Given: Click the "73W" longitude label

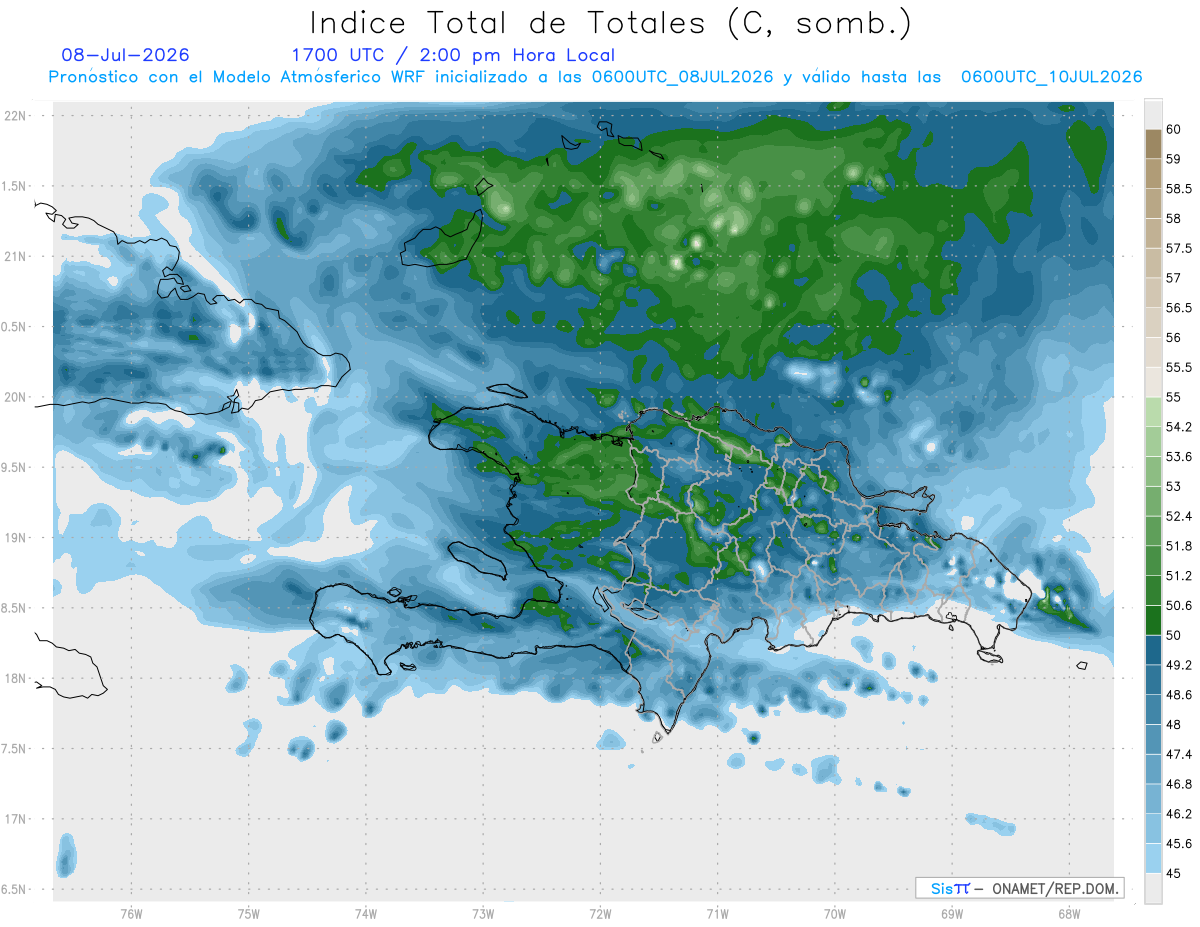Looking at the screenshot, I should click(x=483, y=913).
